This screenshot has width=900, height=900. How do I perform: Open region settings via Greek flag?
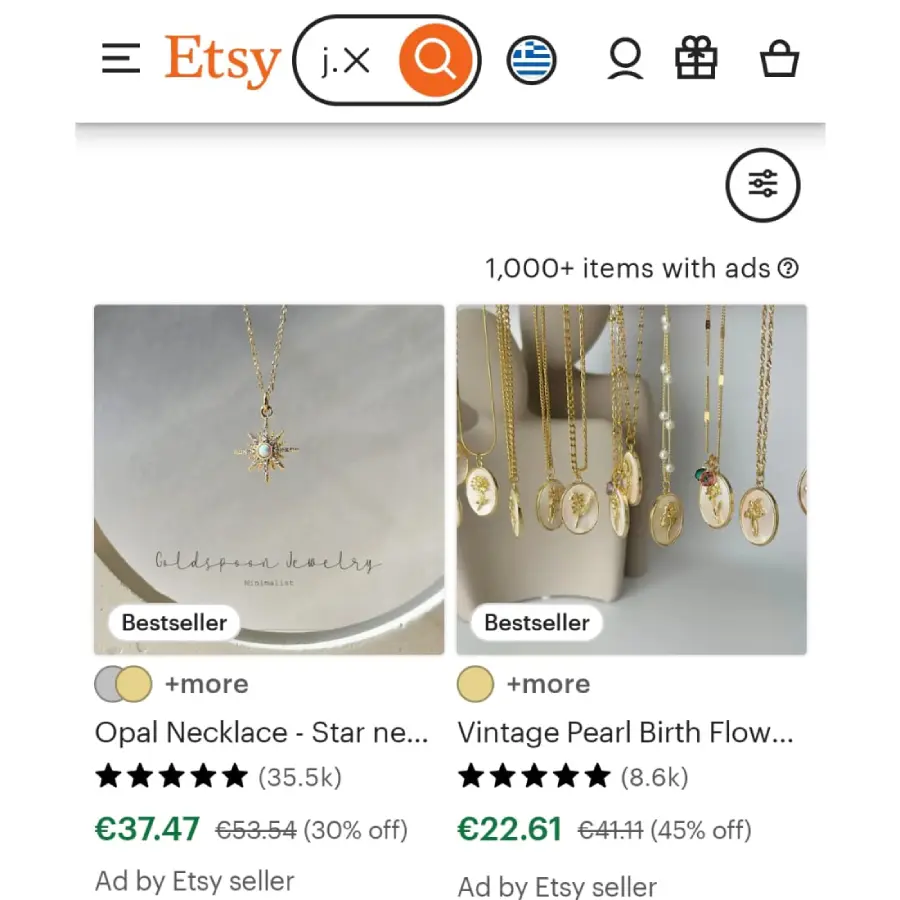(x=531, y=61)
